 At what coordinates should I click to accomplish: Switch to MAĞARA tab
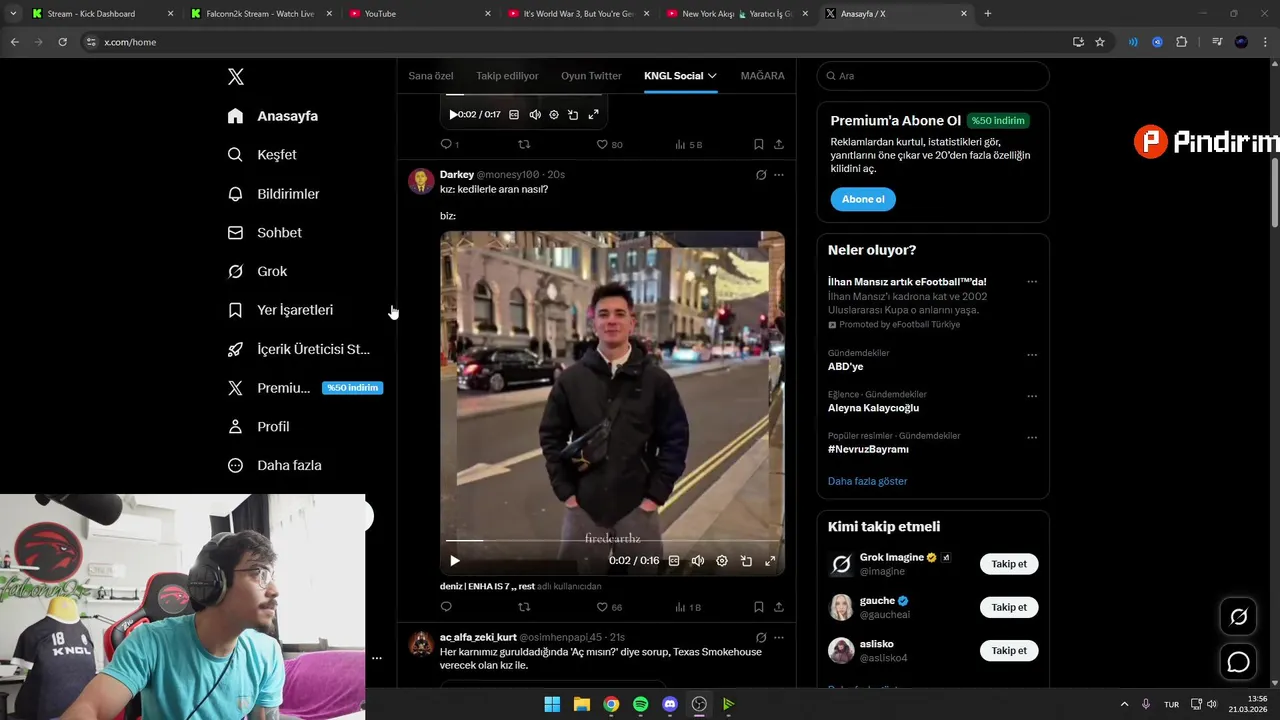762,76
